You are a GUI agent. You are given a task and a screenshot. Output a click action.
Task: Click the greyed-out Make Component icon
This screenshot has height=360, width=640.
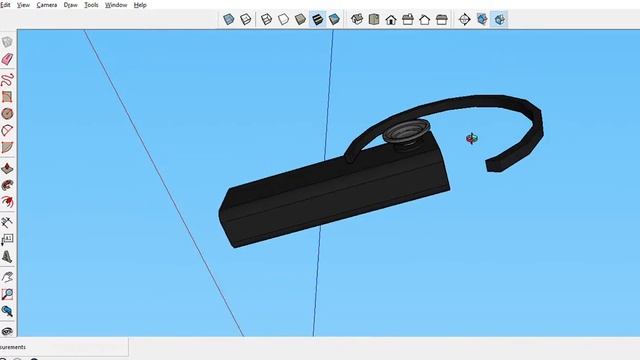(x=7, y=42)
